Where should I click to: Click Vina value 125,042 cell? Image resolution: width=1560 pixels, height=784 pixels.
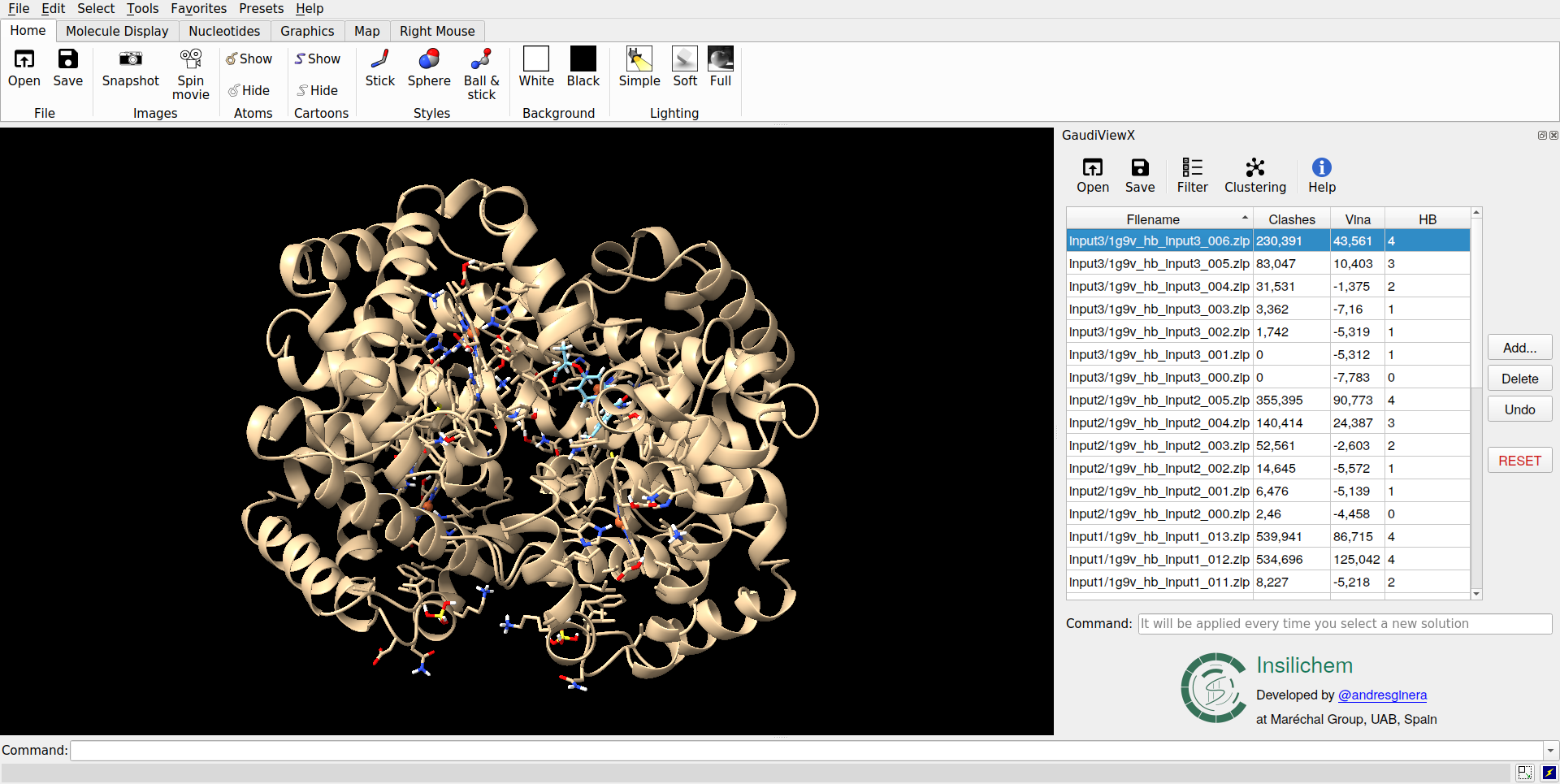tap(1357, 560)
